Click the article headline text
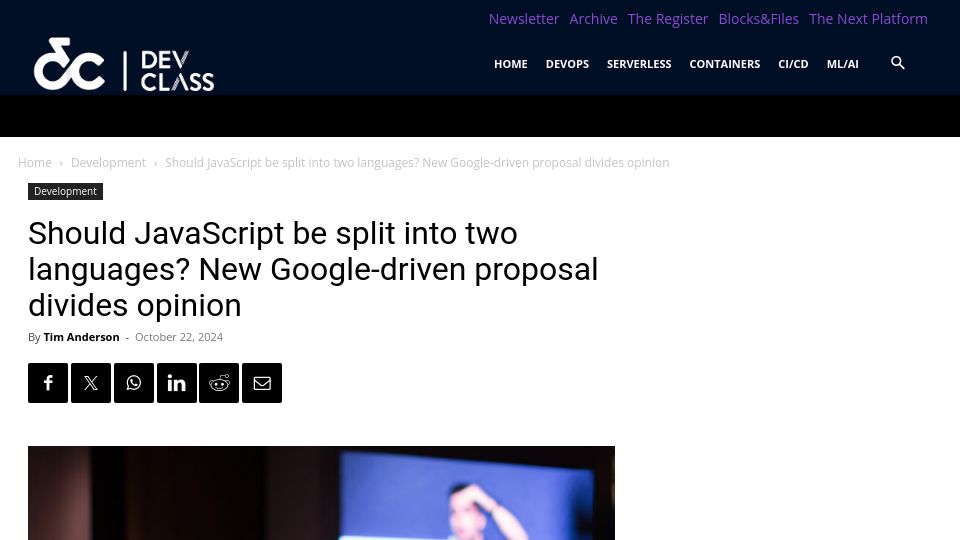The image size is (960, 540). (x=313, y=269)
